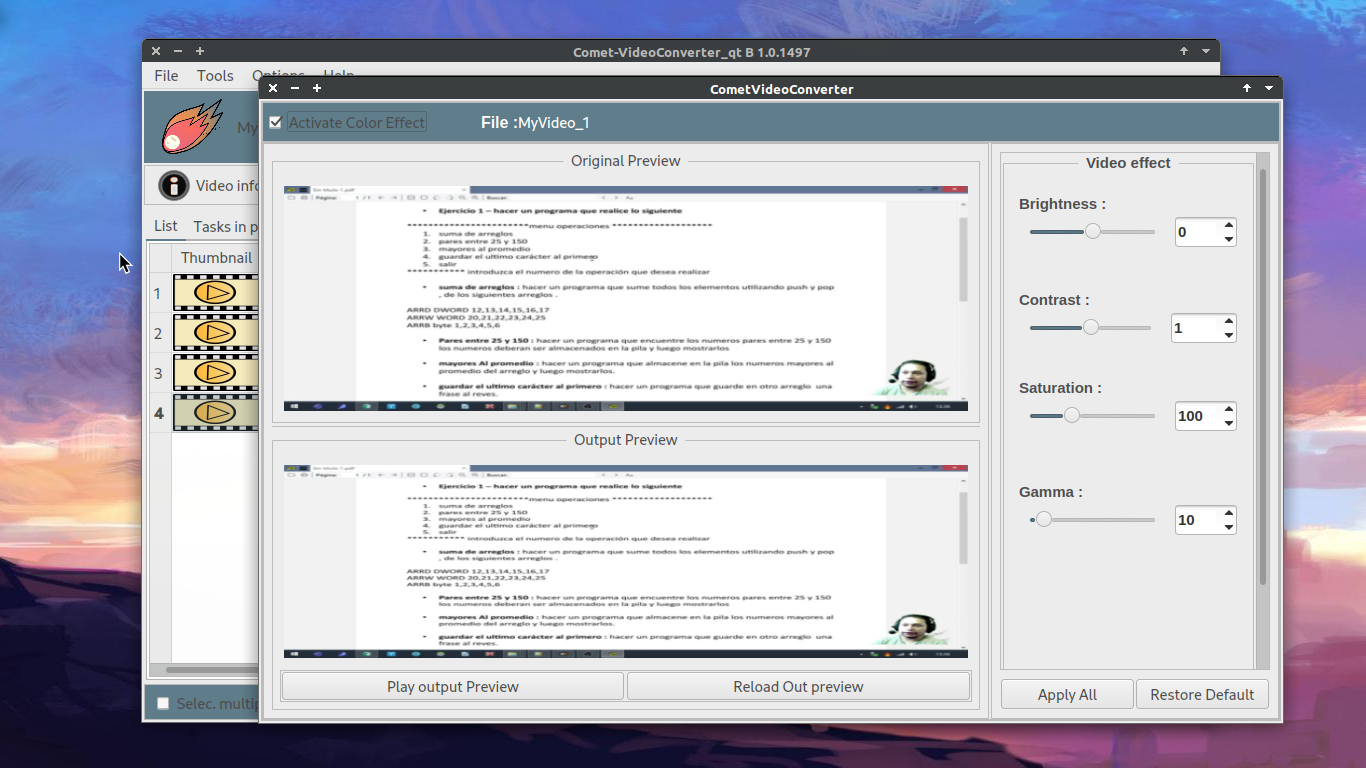The width and height of the screenshot is (1366, 768).
Task: Decrease Gamma value with down arrow
Action: pyautogui.click(x=1229, y=527)
